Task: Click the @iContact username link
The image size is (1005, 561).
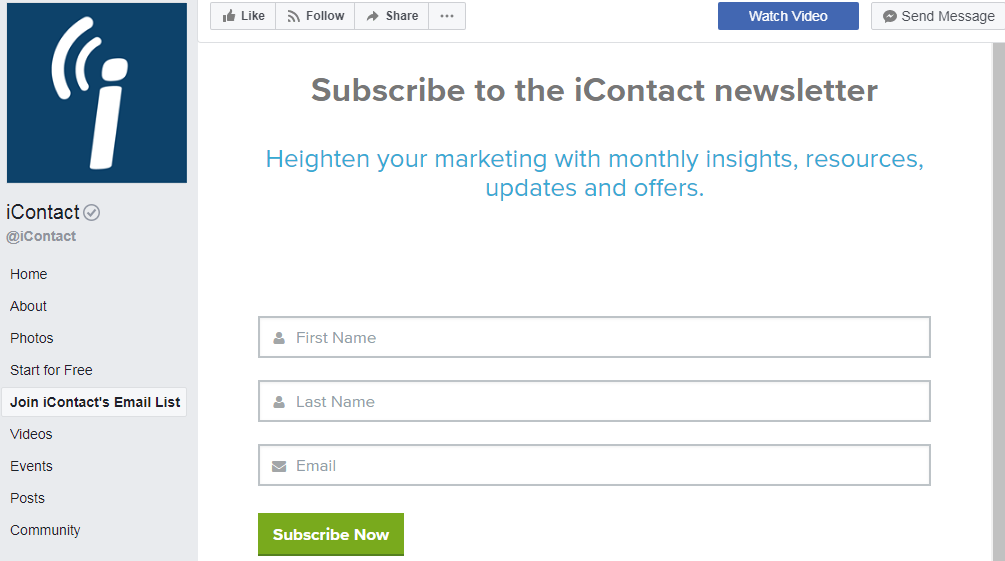Action: point(41,236)
